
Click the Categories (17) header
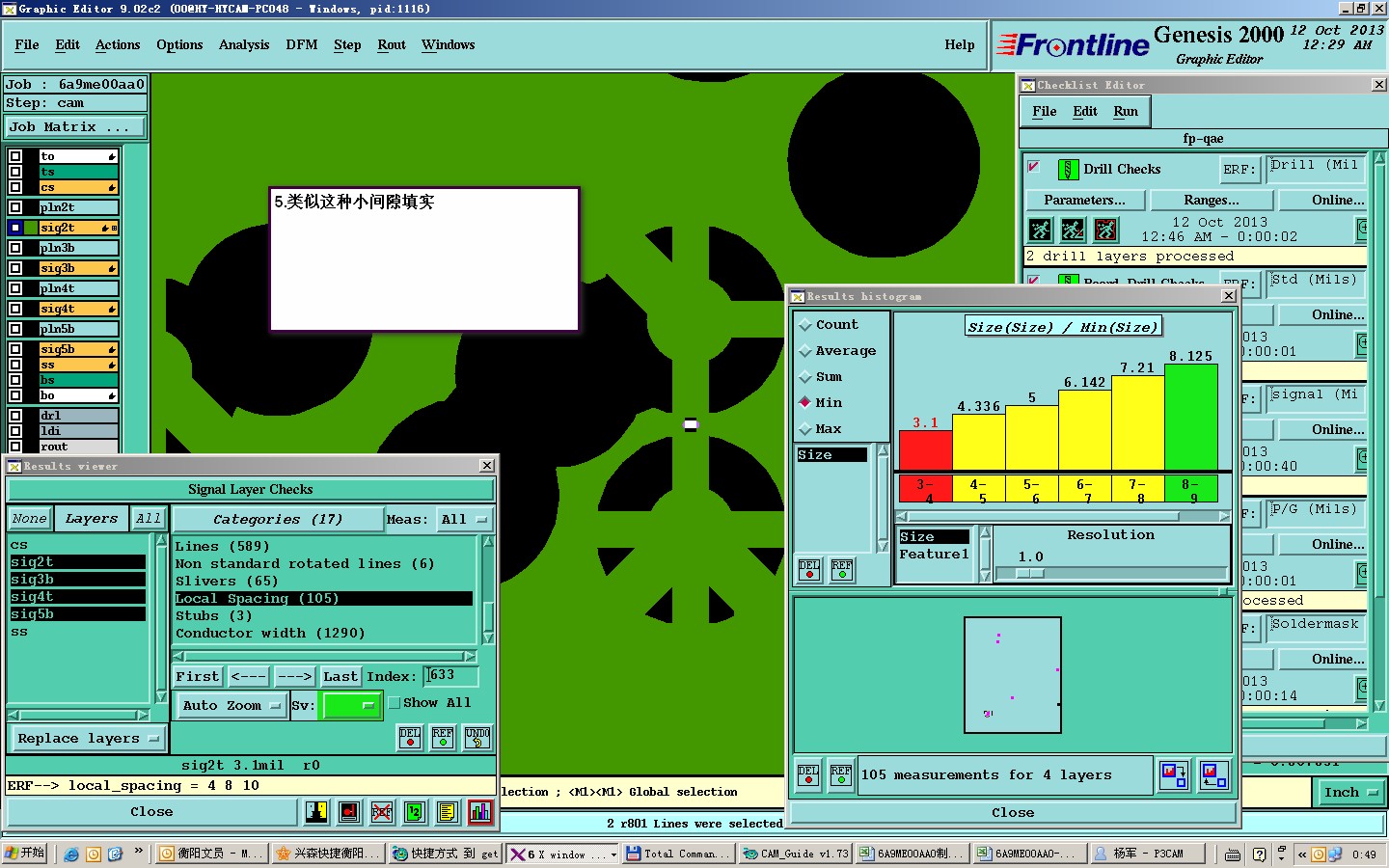(278, 519)
